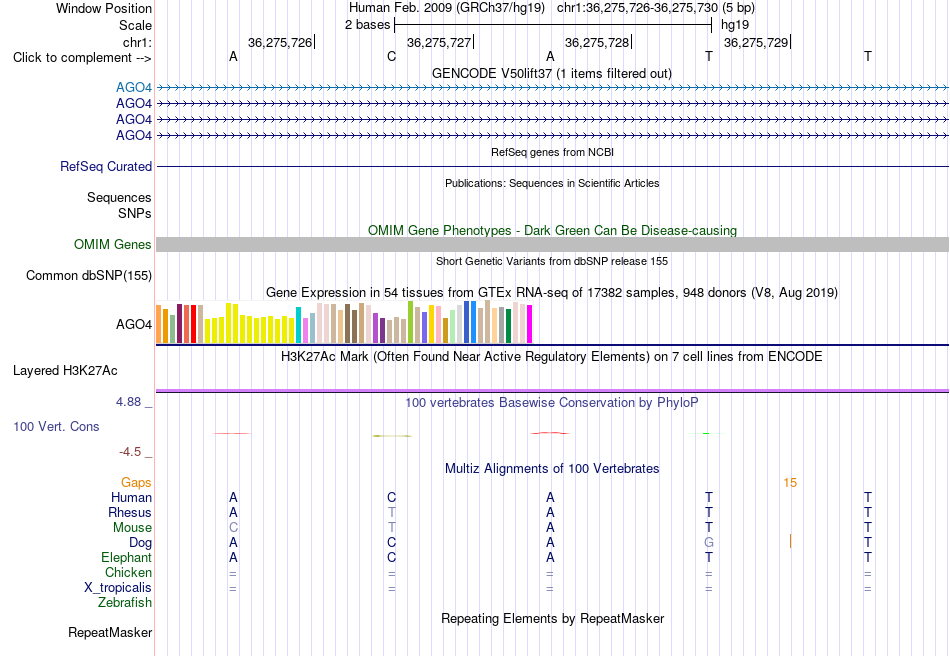Click the 'Click to complement -->' label
Screen dimensions: 950x656
point(82,58)
